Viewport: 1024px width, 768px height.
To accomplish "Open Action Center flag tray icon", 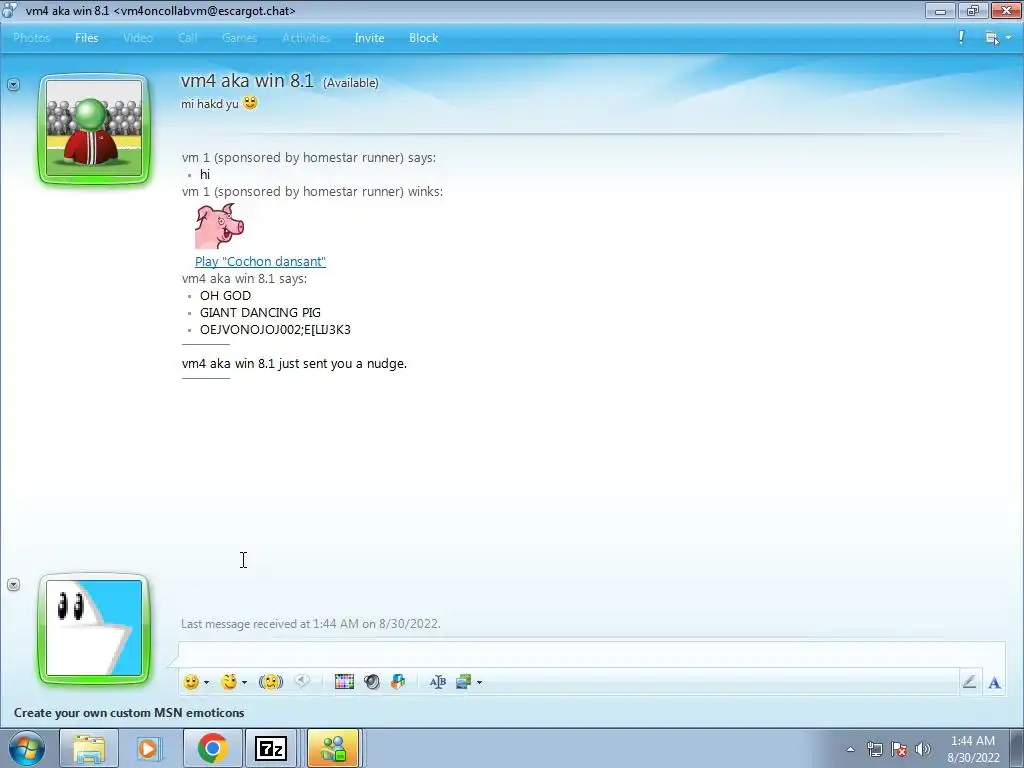I will (x=899, y=749).
